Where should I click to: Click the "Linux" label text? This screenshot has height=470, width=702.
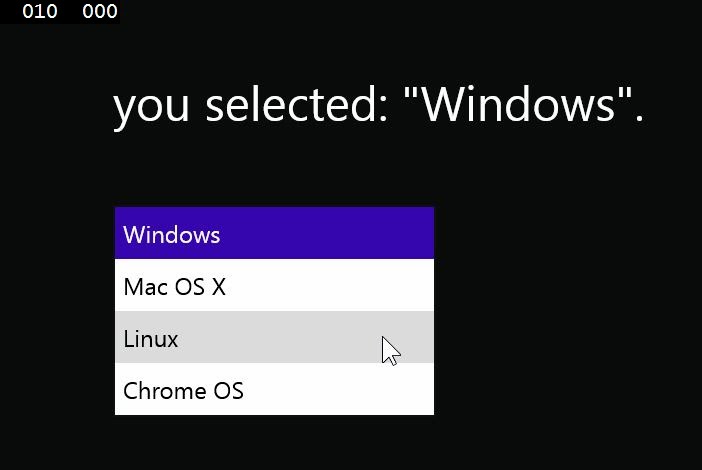click(x=151, y=339)
